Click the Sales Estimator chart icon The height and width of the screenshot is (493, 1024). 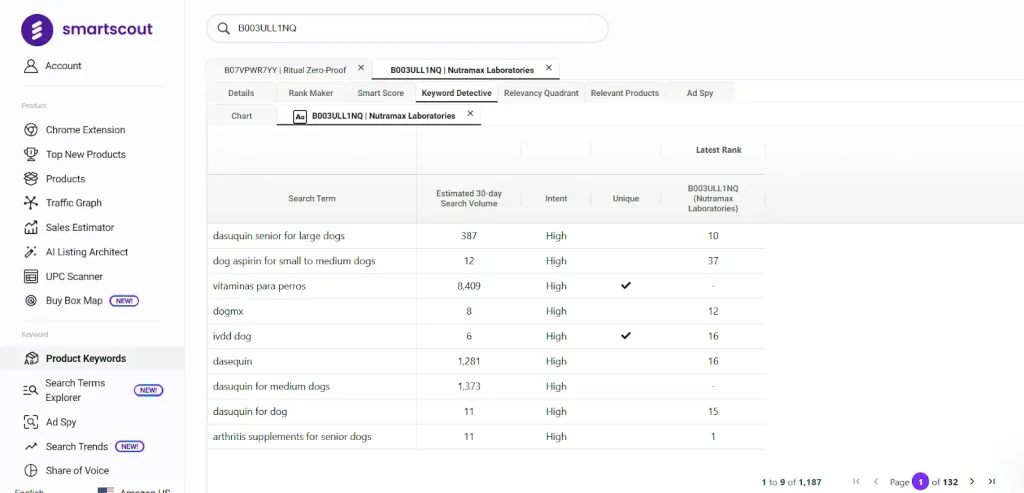click(x=30, y=227)
